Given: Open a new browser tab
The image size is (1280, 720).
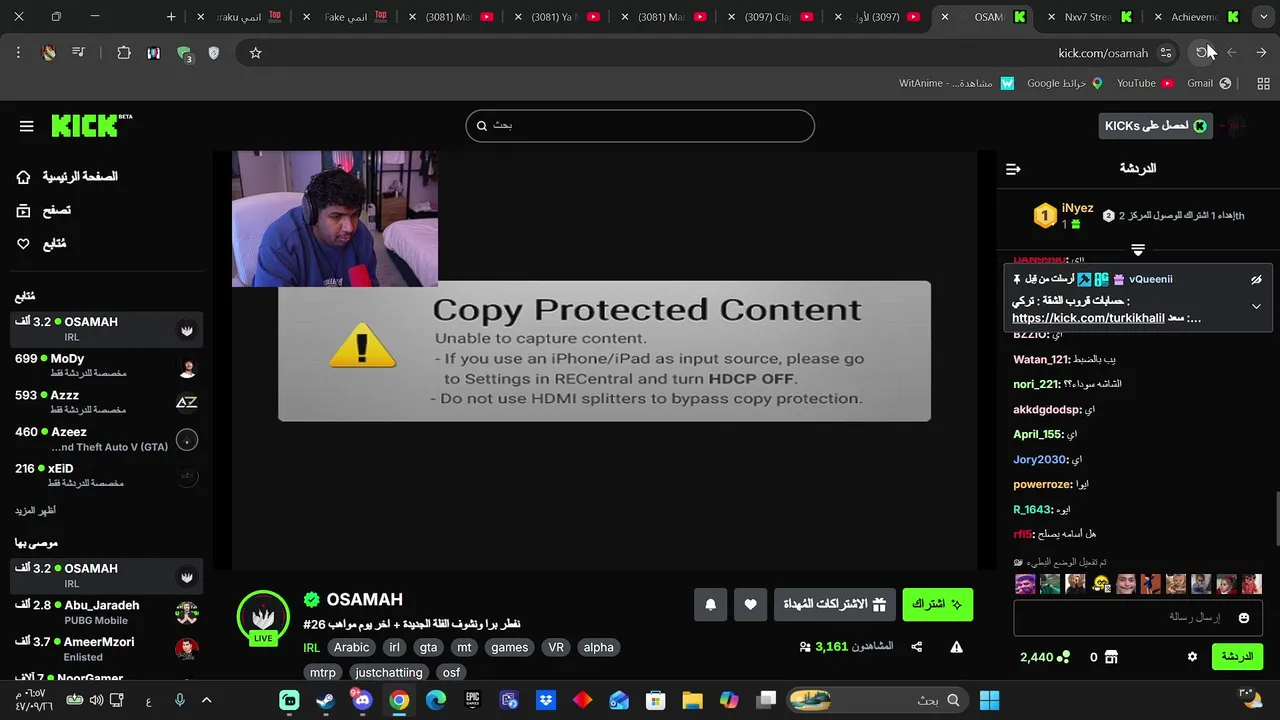Looking at the screenshot, I should pos(171,17).
